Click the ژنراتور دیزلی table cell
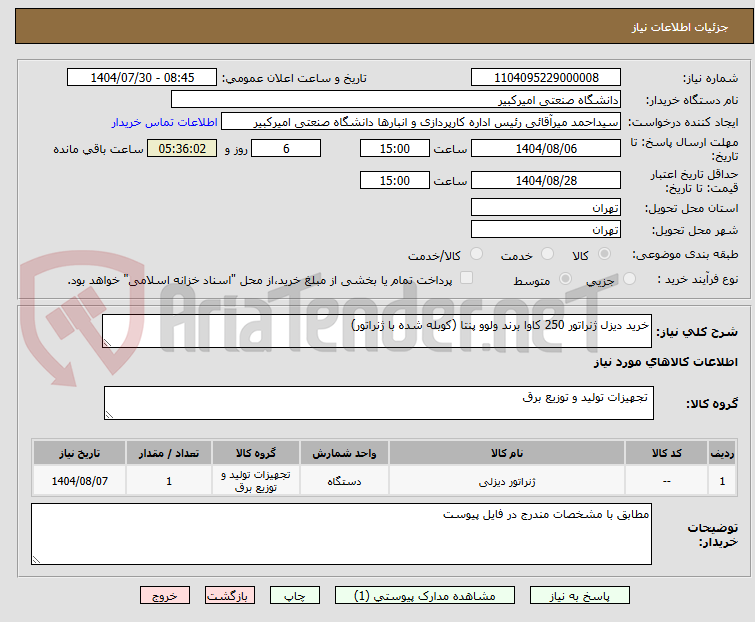Image resolution: width=755 pixels, height=622 pixels. click(x=507, y=481)
